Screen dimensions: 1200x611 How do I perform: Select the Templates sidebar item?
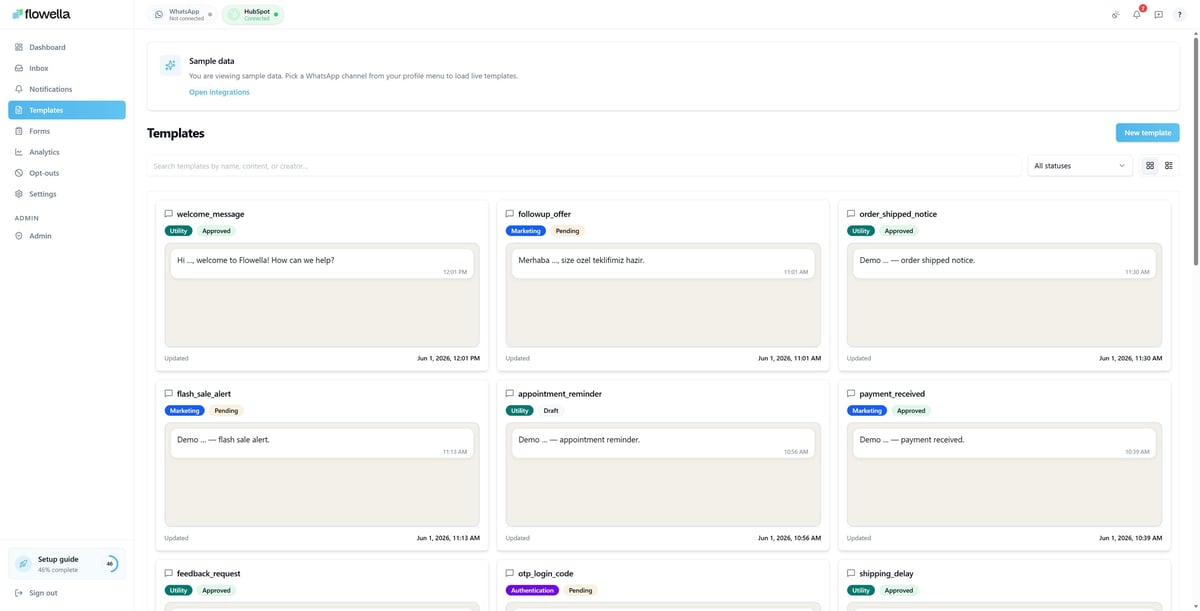(x=66, y=110)
